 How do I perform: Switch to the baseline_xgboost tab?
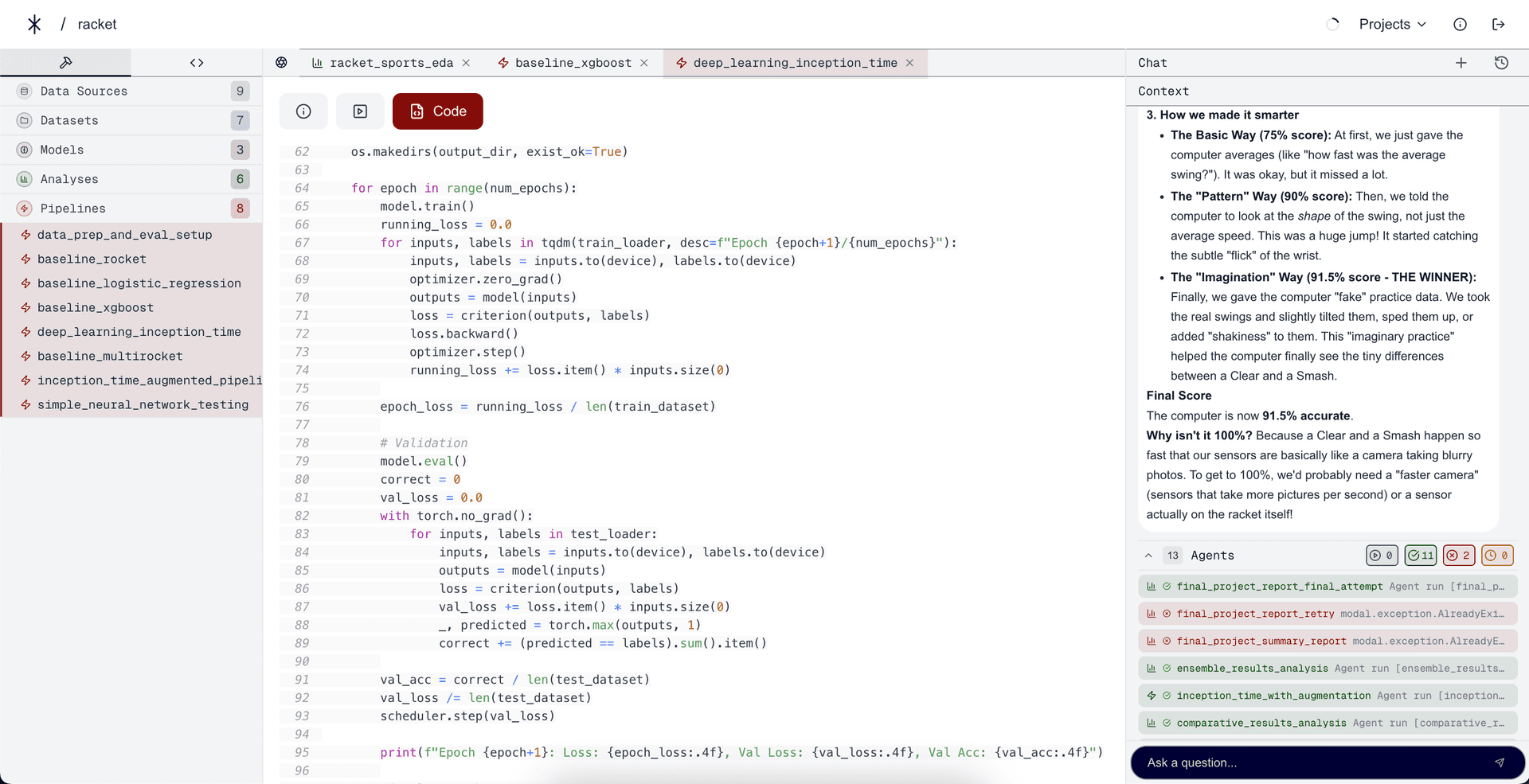tap(573, 63)
